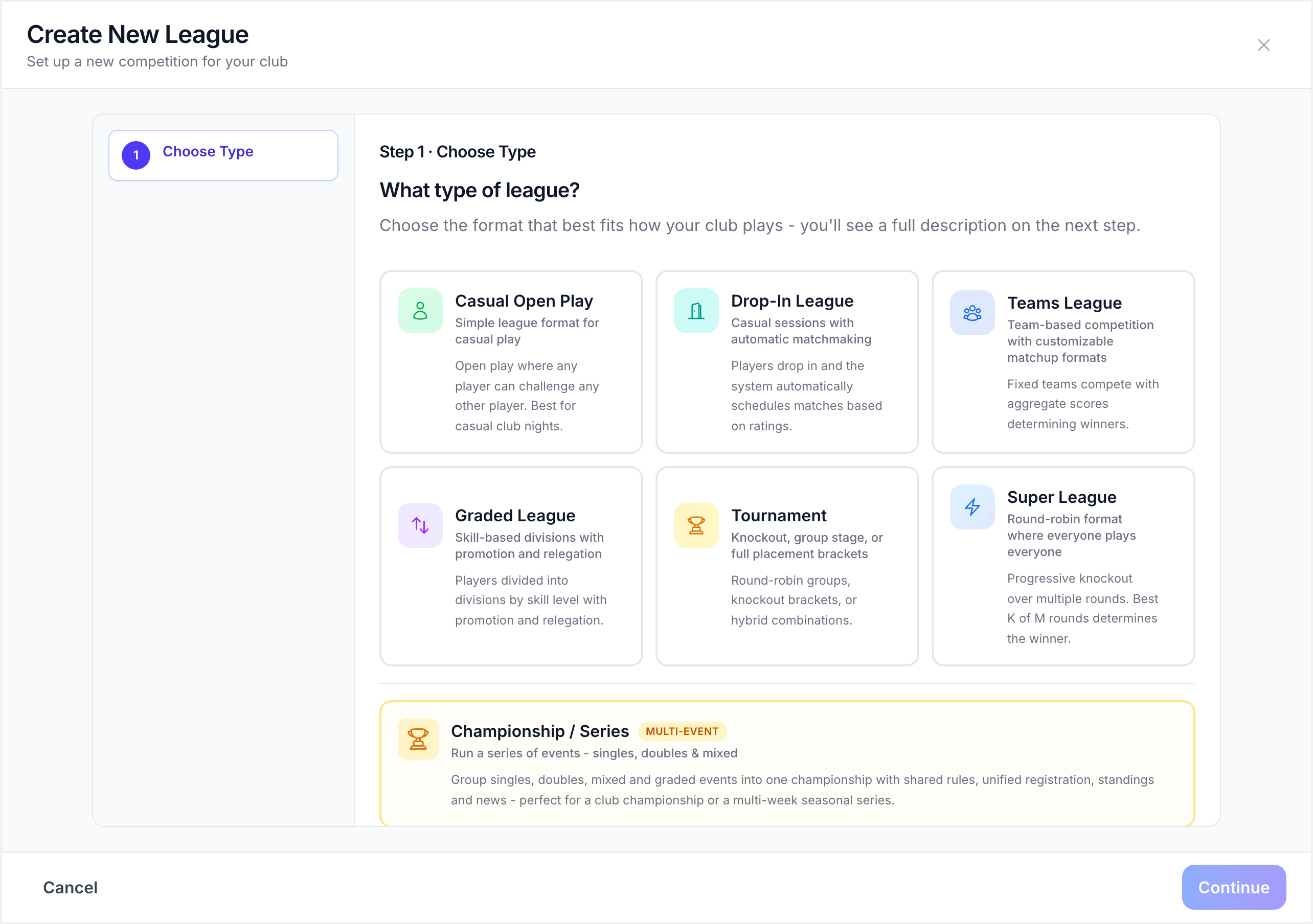
Task: Pick the Teams League option card
Action: (1063, 362)
